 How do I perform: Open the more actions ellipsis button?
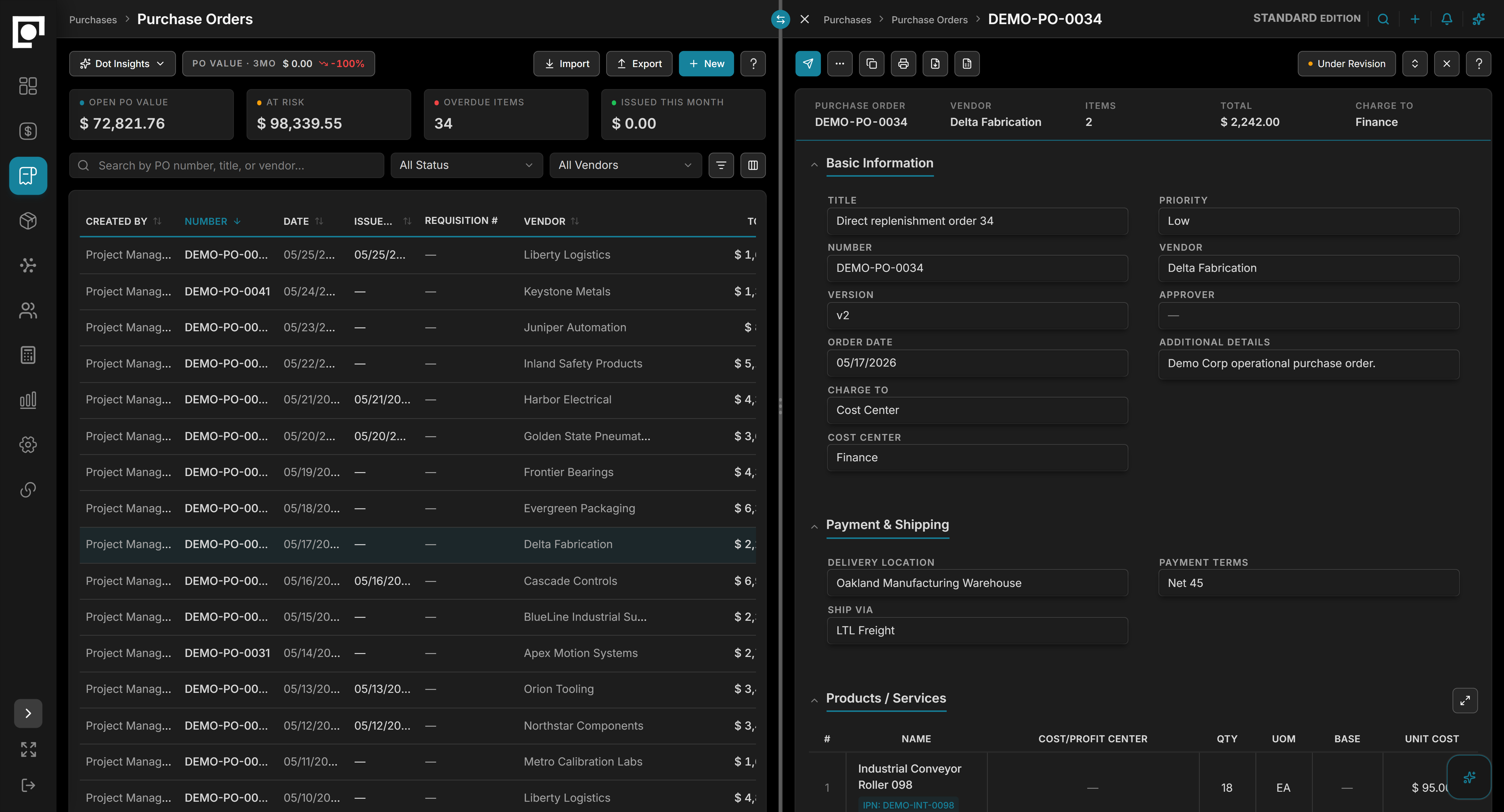click(840, 64)
